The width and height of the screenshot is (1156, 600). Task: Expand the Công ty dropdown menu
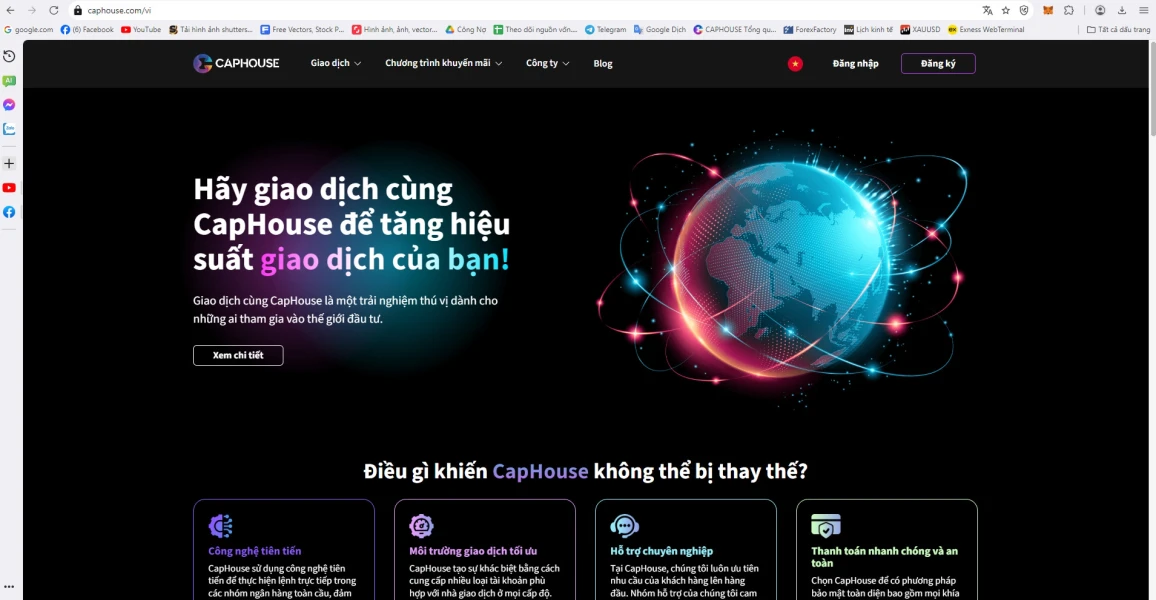tap(547, 63)
